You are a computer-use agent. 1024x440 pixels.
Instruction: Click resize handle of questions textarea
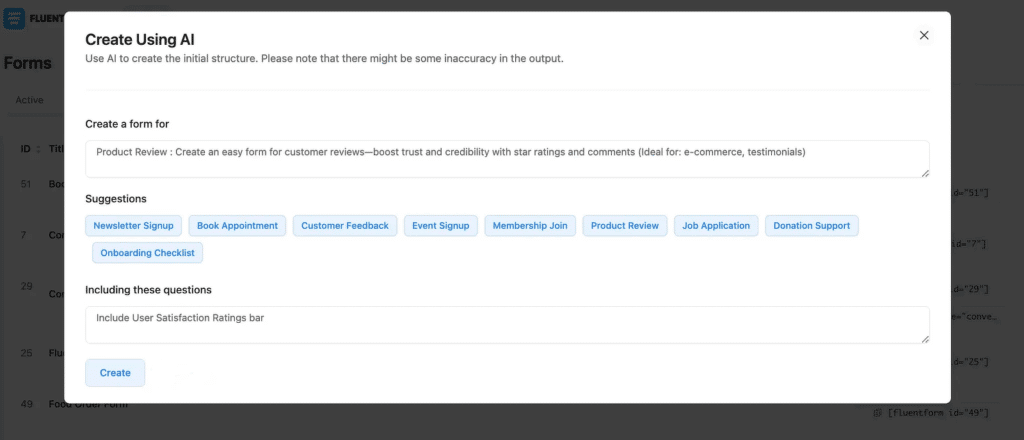[924, 338]
